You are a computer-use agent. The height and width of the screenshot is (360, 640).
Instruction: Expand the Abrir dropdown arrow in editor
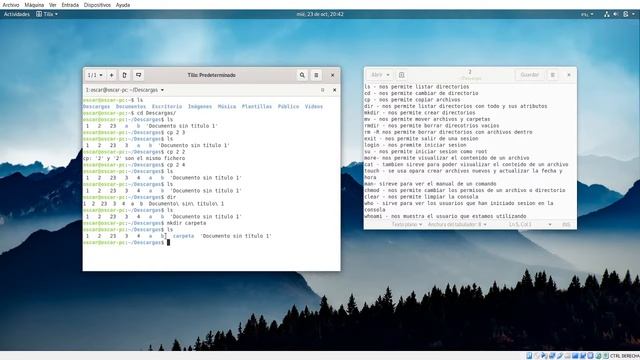(x=388, y=75)
